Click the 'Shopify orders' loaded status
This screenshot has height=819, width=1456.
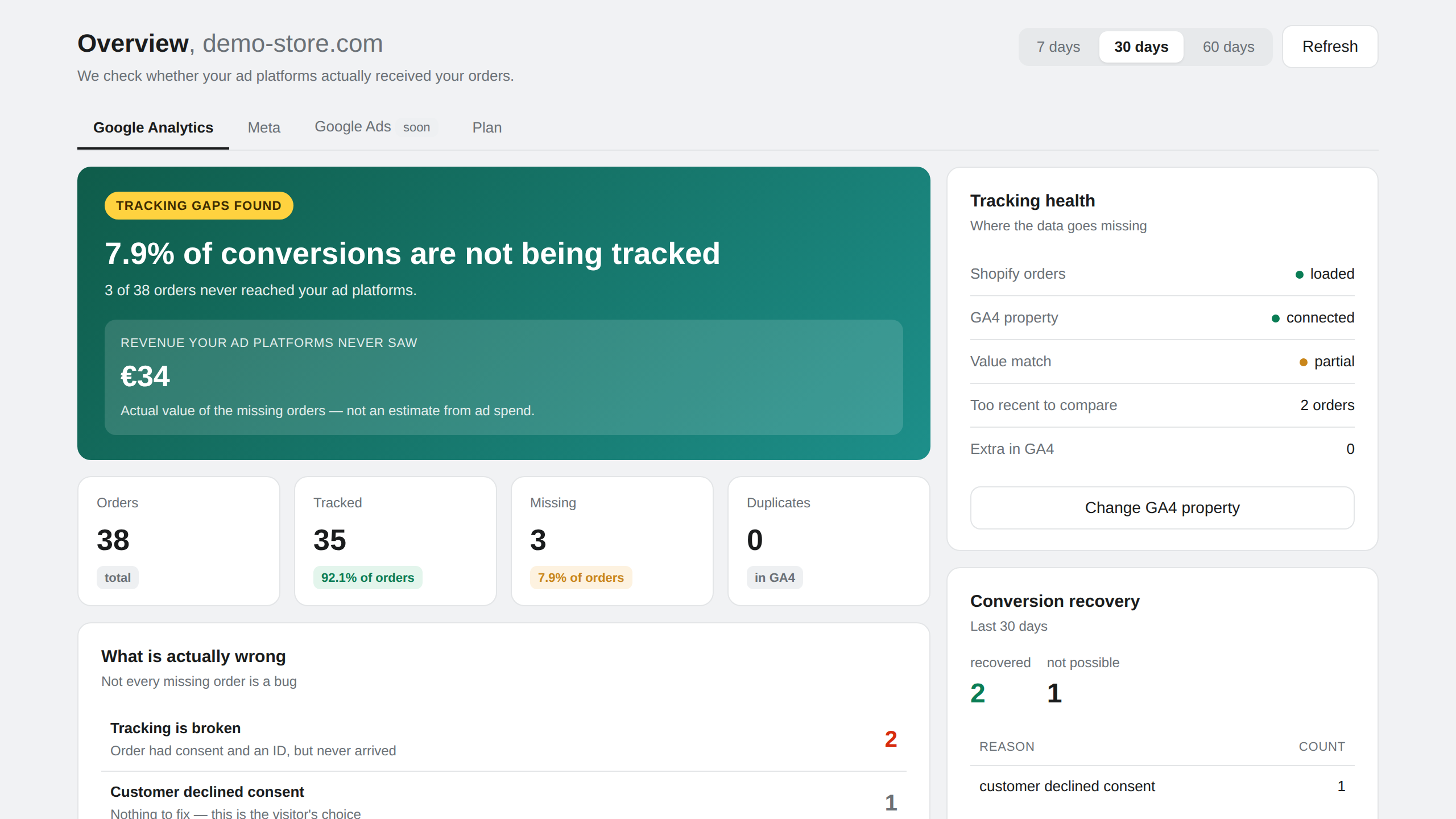1325,274
